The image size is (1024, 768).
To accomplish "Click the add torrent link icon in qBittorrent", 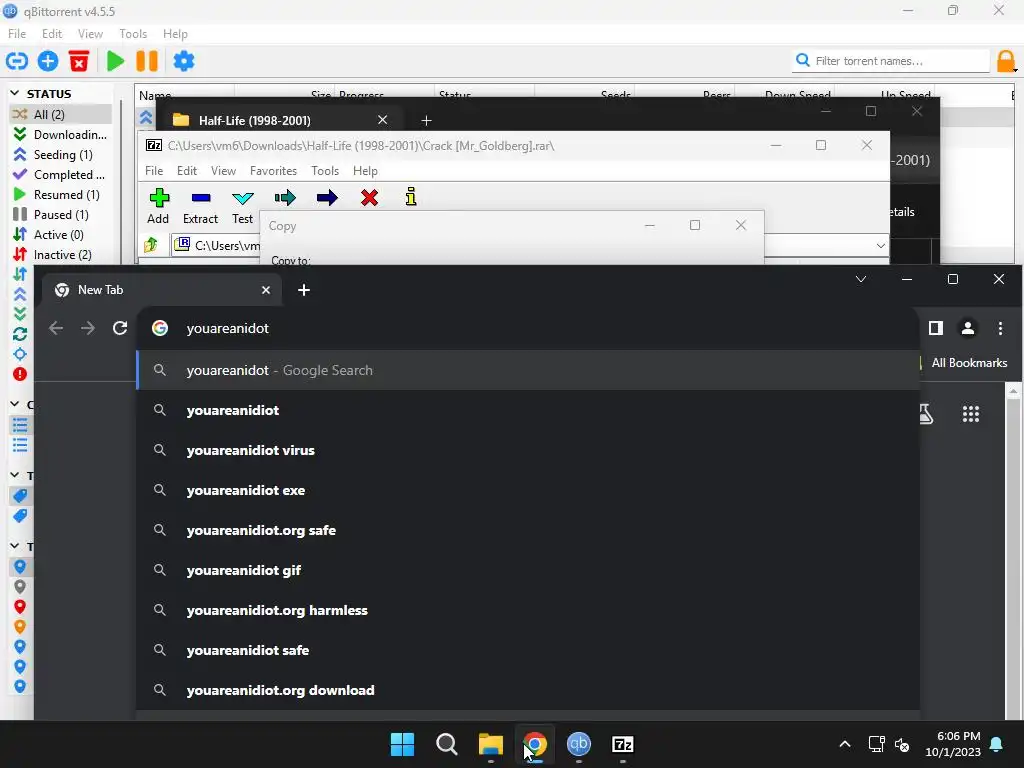I will point(16,61).
